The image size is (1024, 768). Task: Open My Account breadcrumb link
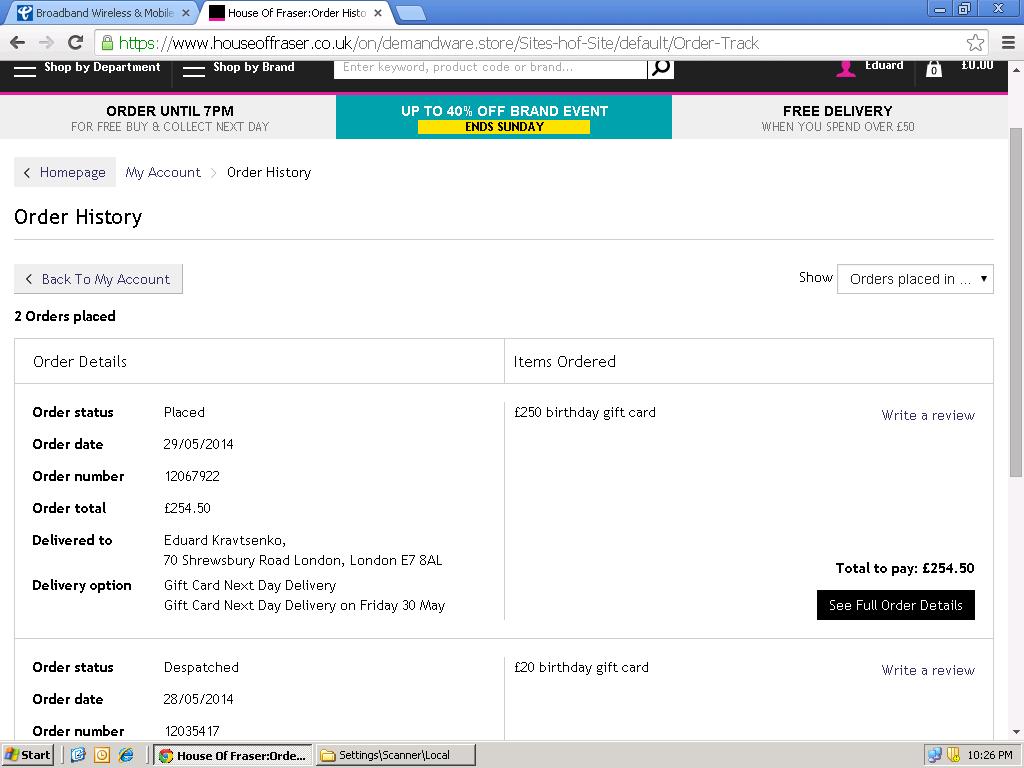click(163, 172)
